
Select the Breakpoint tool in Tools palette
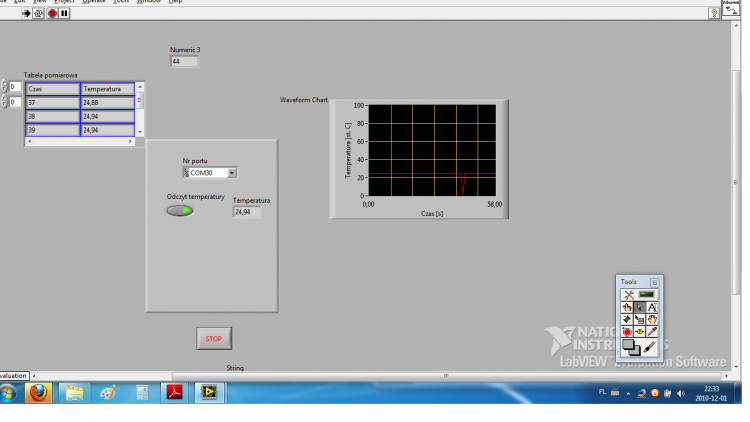pos(627,331)
